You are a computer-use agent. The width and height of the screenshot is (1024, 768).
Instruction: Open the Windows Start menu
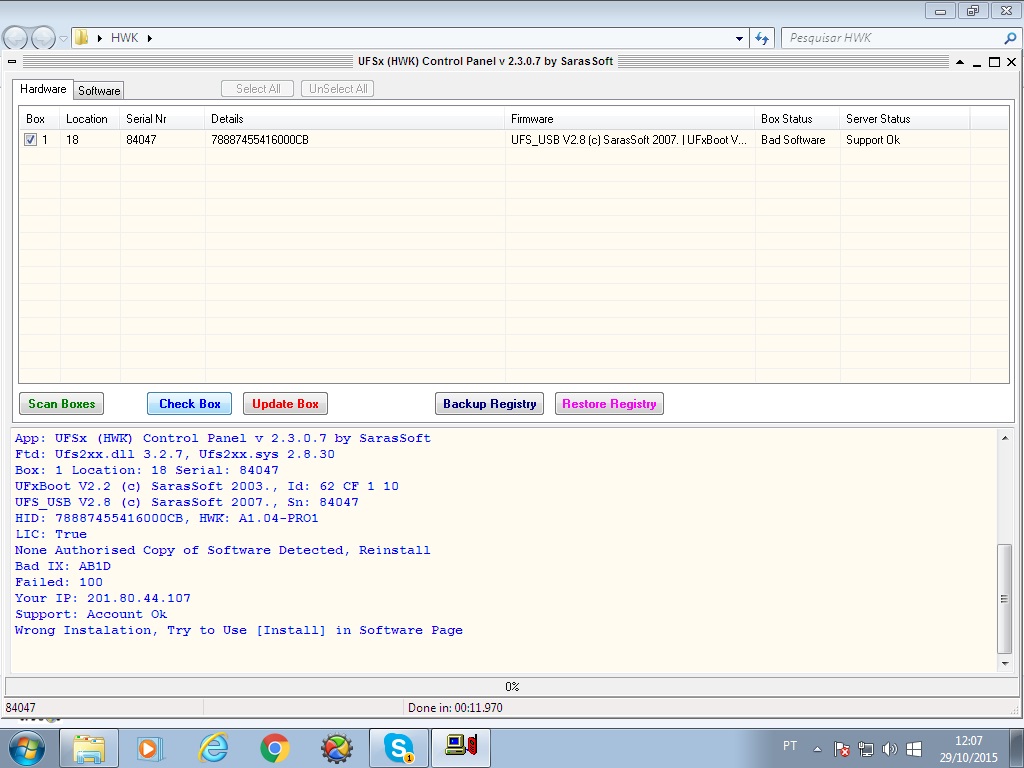27,748
